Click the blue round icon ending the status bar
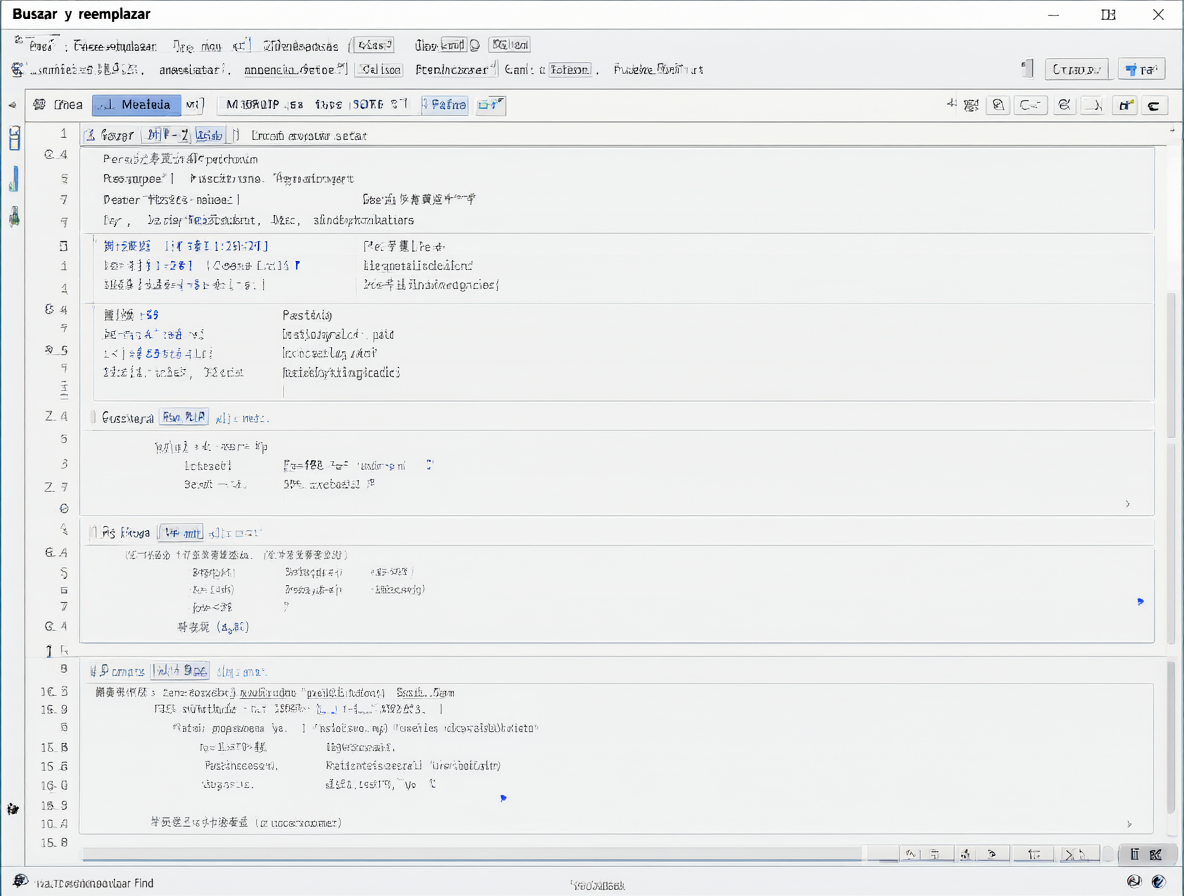The height and width of the screenshot is (896, 1184). 1158,881
